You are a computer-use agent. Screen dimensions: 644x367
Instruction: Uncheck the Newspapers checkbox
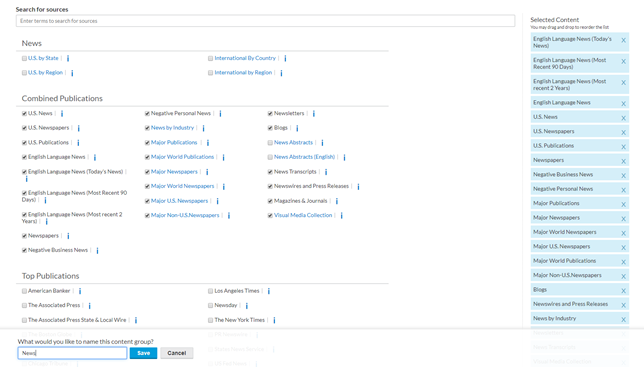click(x=24, y=236)
